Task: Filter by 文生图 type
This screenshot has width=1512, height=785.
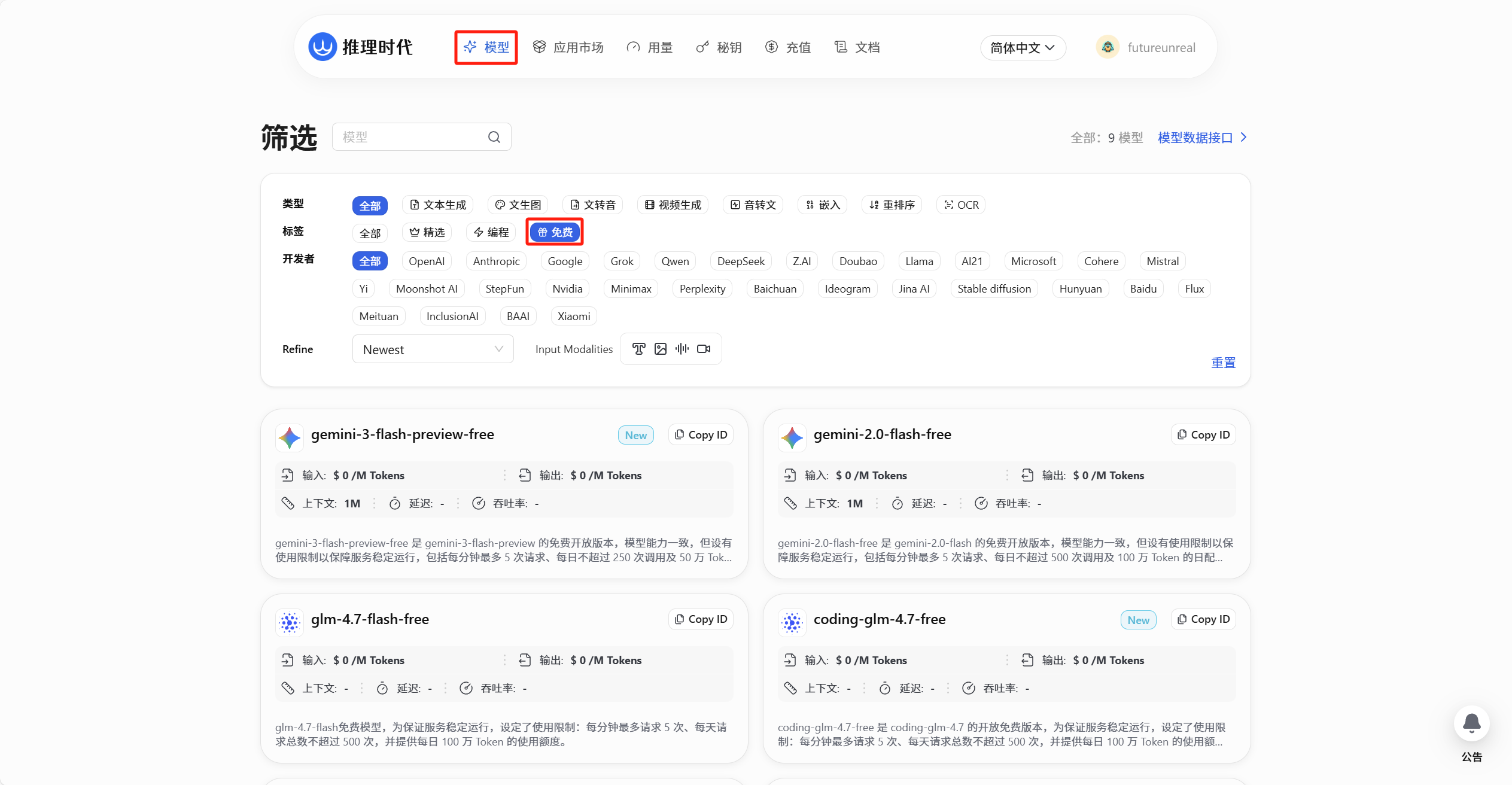Action: click(518, 205)
